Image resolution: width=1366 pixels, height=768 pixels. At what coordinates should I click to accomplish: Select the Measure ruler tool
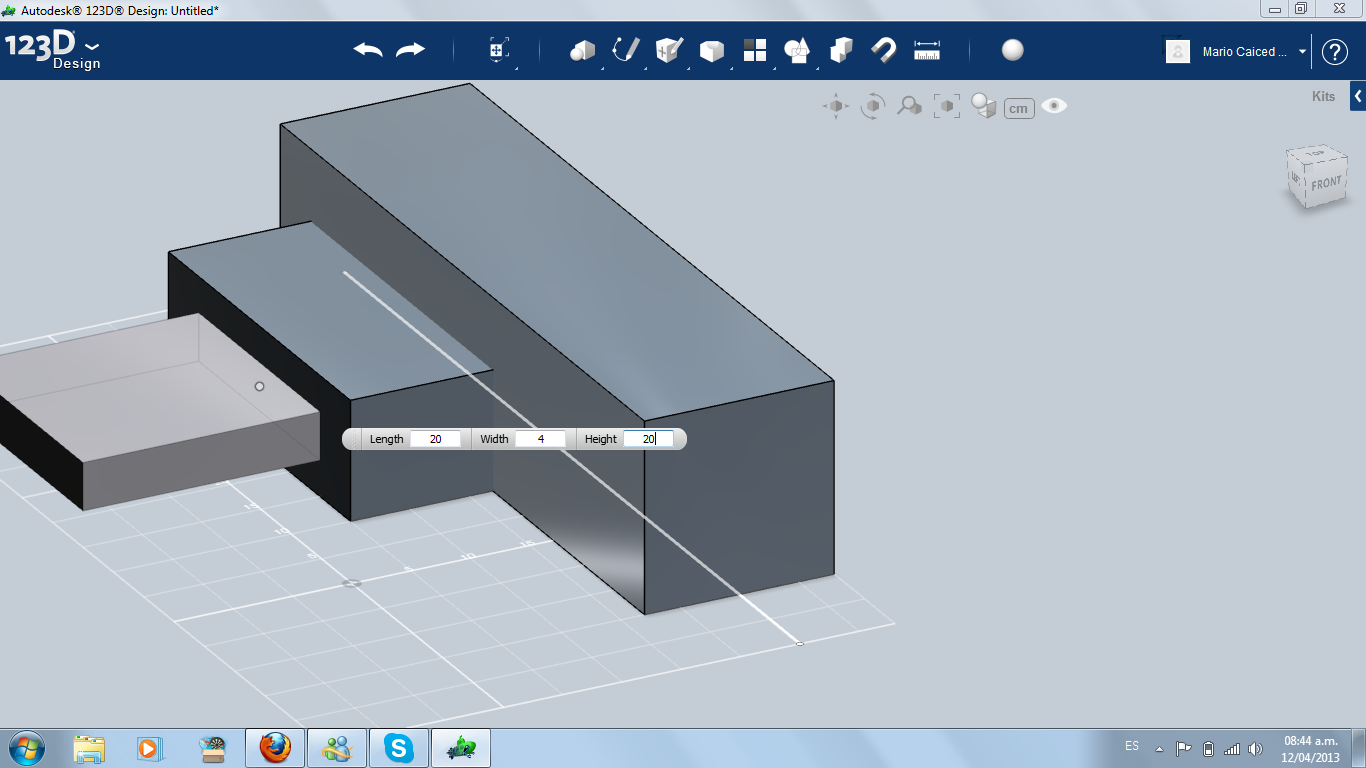[927, 50]
